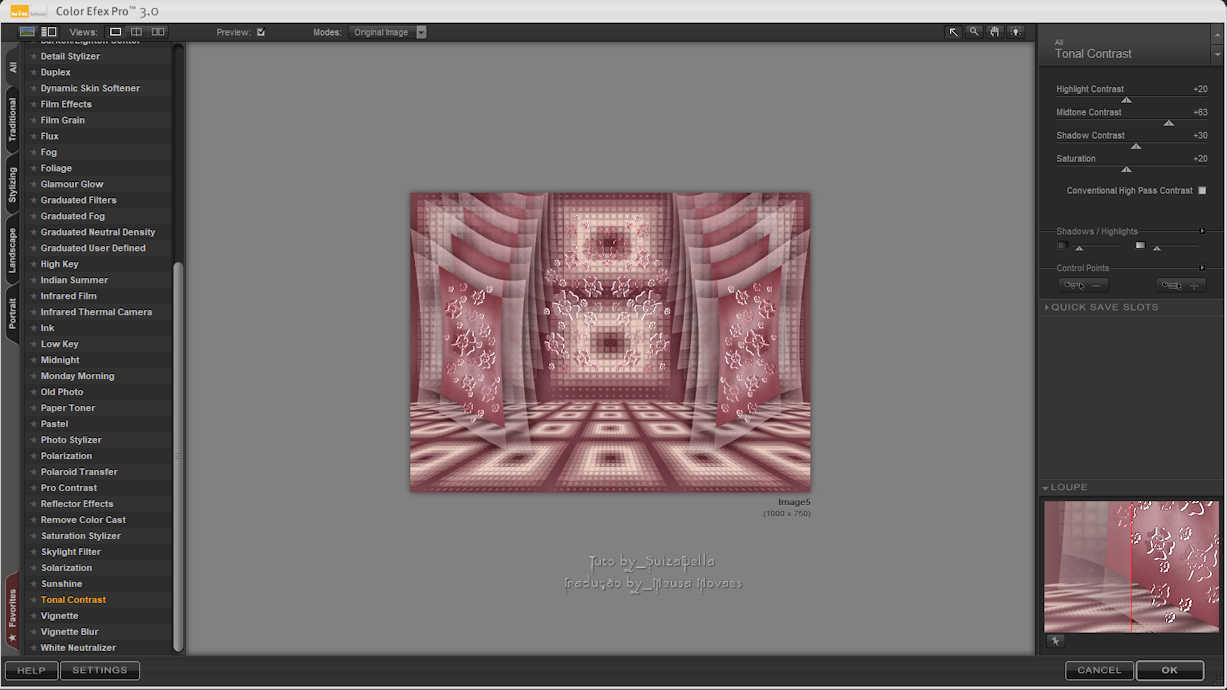
Task: Open the Modes dropdown
Action: click(x=388, y=32)
